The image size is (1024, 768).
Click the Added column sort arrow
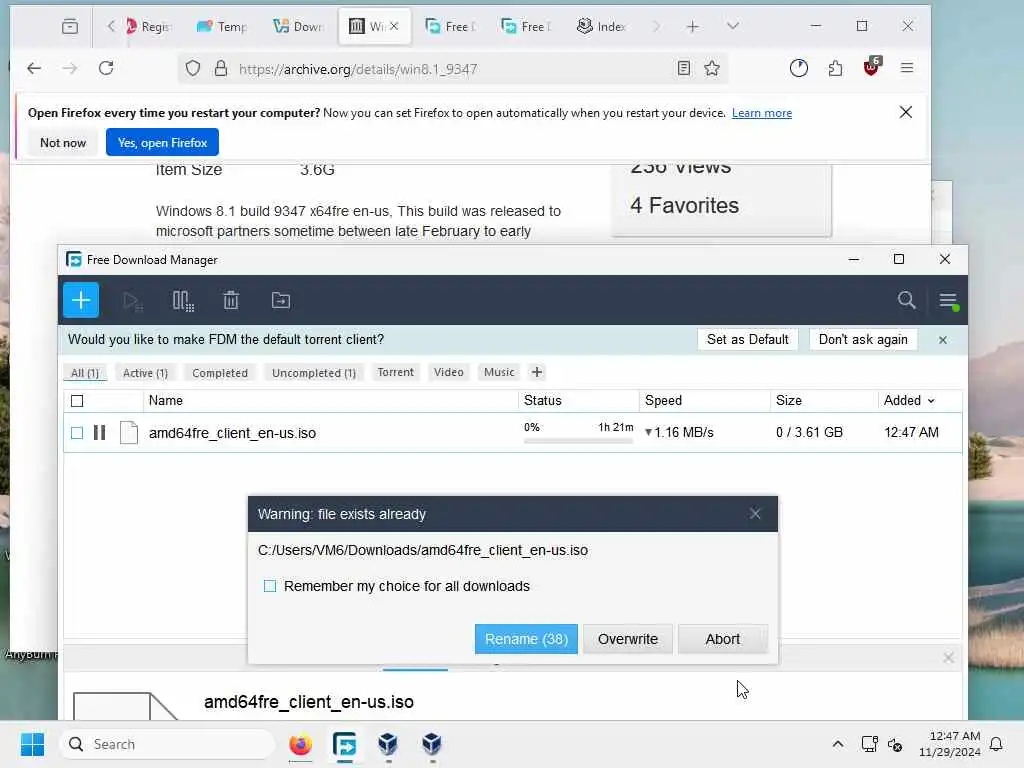tap(931, 401)
